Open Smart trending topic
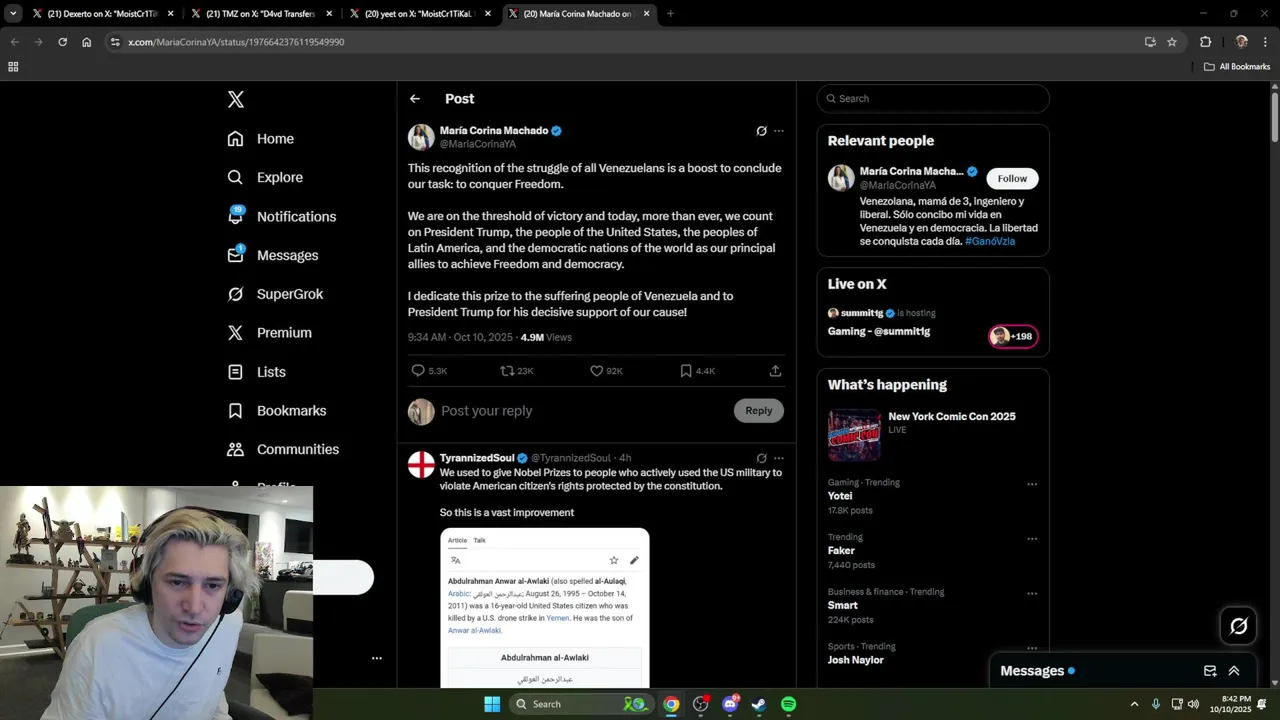Screen dimensions: 1280x720 pyautogui.click(x=843, y=605)
